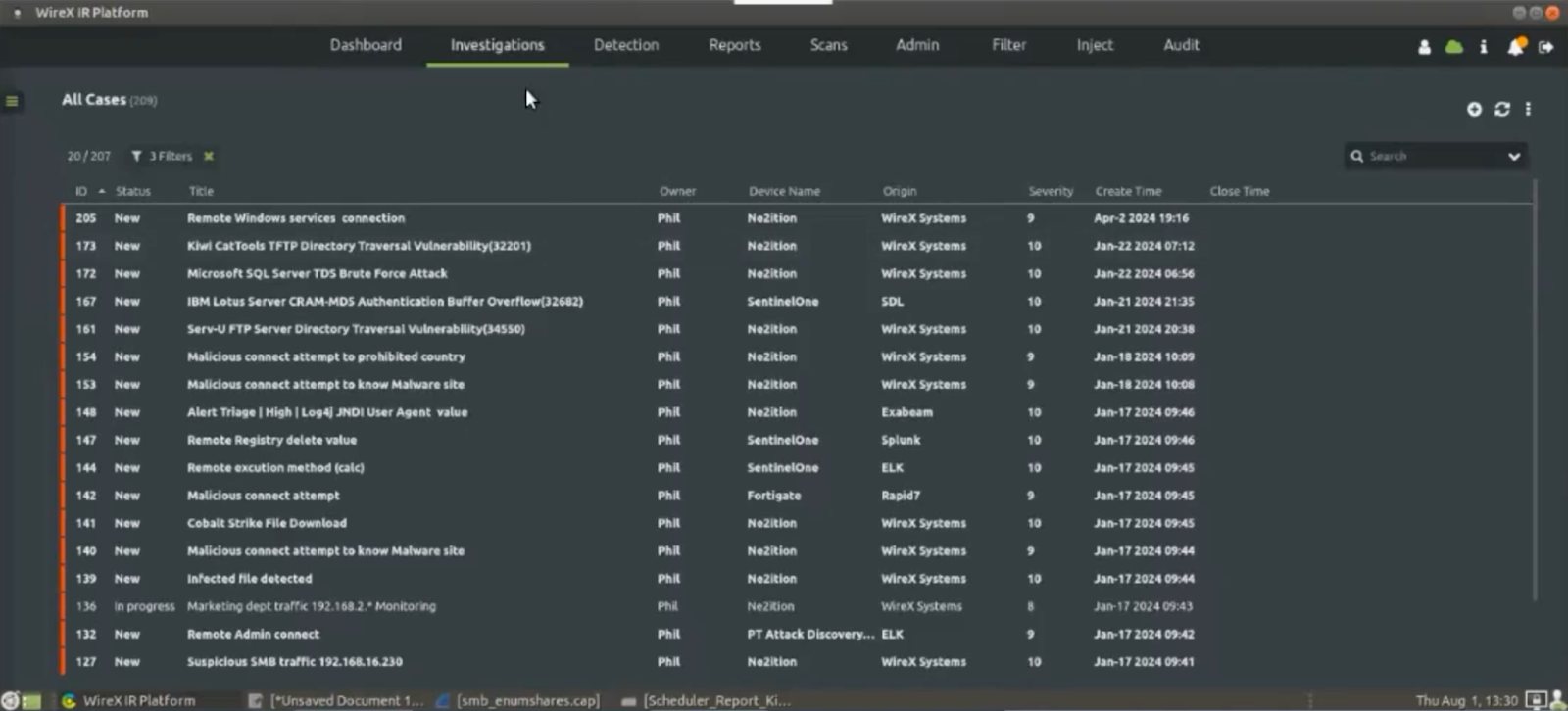Image resolution: width=1568 pixels, height=711 pixels.
Task: Open Scheduler_Report taskbar window
Action: coord(707,700)
